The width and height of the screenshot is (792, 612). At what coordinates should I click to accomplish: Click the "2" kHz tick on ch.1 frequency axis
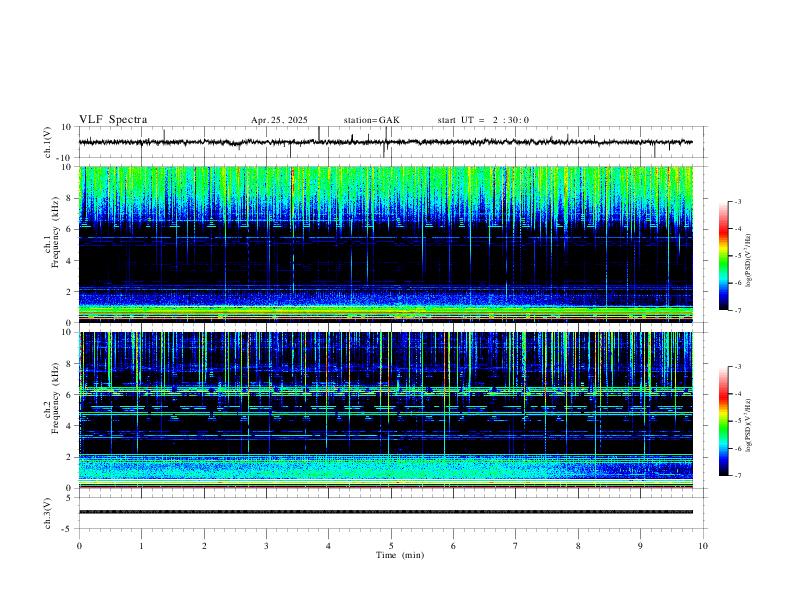pos(70,292)
